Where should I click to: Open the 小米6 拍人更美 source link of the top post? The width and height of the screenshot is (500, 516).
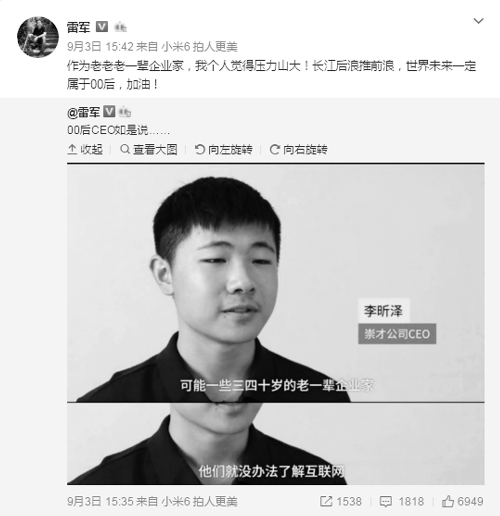199,47
